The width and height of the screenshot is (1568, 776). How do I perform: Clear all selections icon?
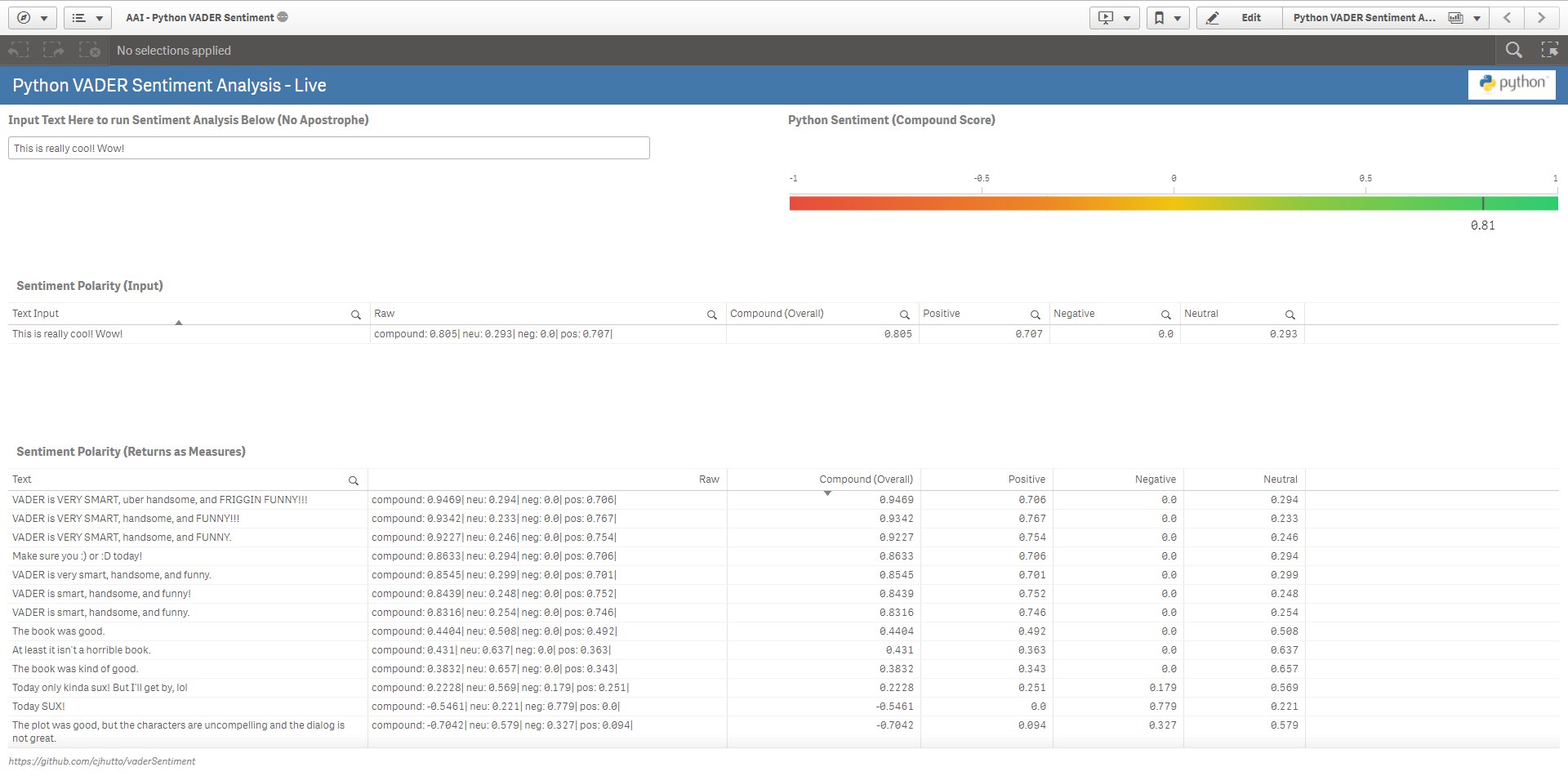click(90, 51)
